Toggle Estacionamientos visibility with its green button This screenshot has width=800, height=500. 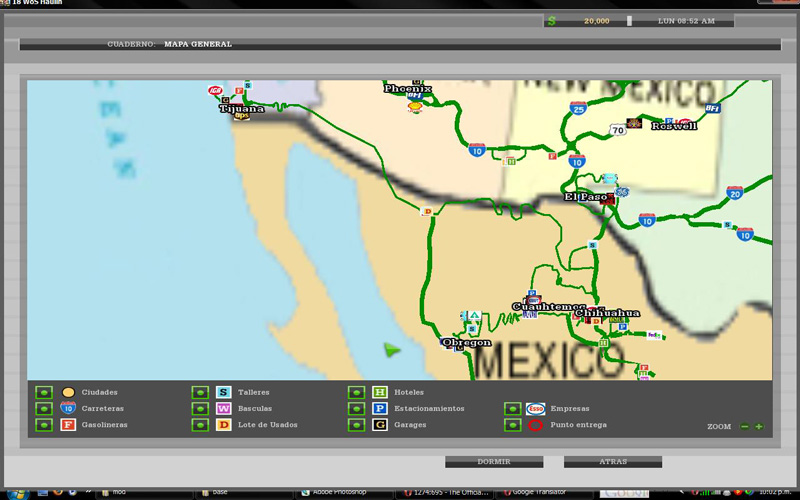tap(356, 409)
